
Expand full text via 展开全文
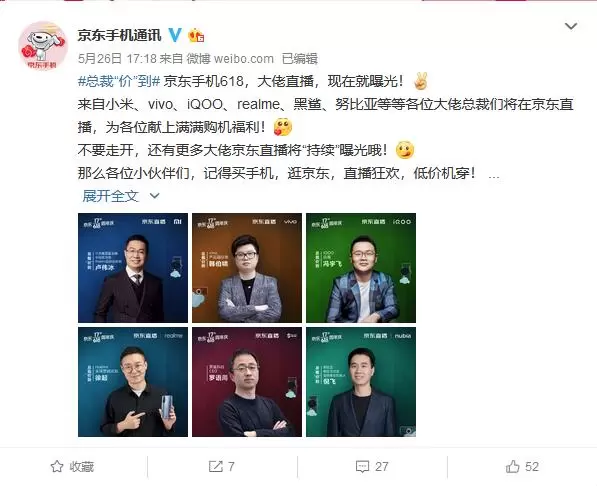click(x=110, y=196)
